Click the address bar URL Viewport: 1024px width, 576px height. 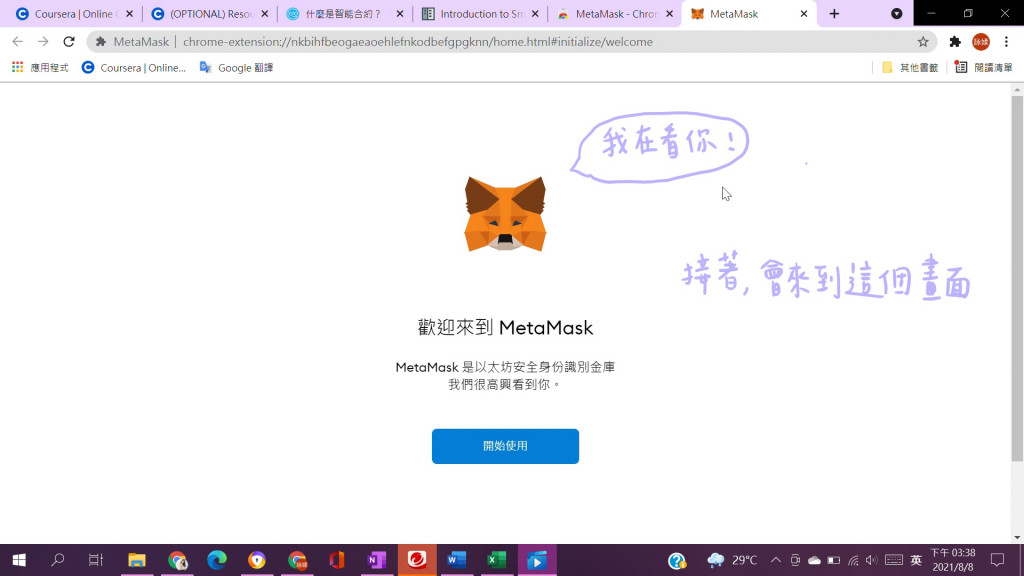(417, 42)
